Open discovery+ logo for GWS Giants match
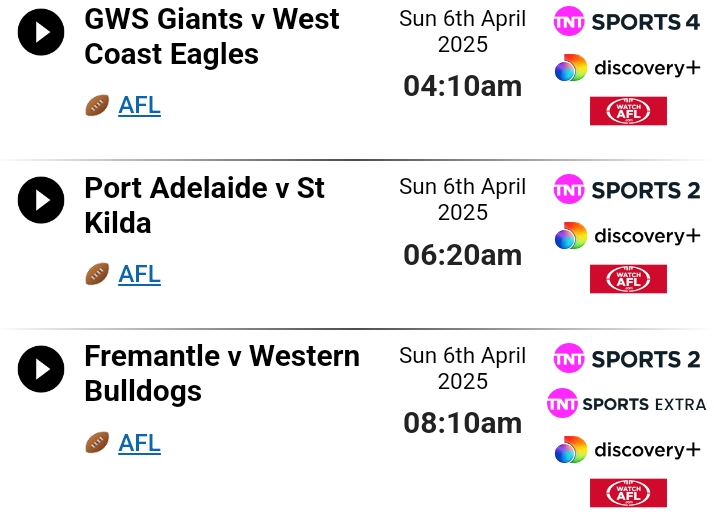This screenshot has height=530, width=714. pyautogui.click(x=627, y=68)
